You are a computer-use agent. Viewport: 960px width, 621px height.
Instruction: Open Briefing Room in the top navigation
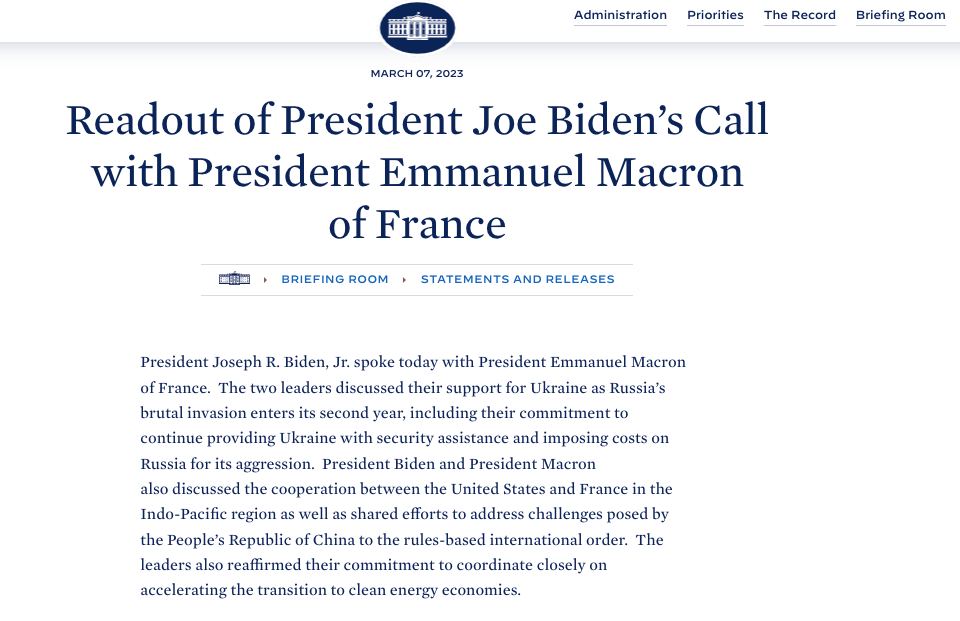click(900, 15)
